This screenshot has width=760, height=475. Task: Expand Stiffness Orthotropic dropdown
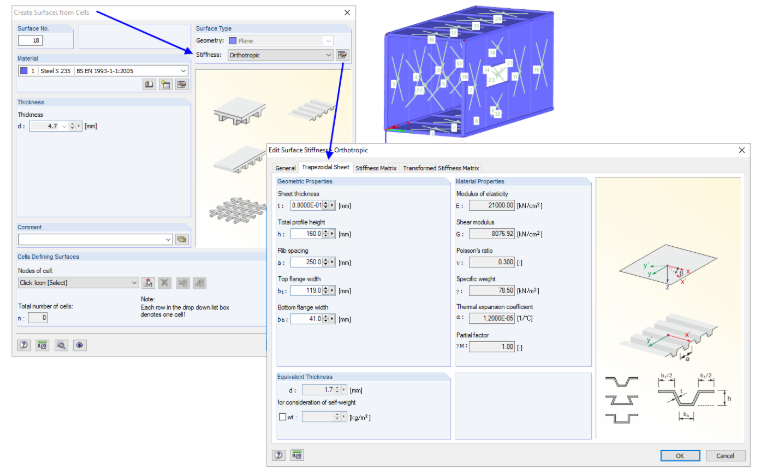click(x=328, y=55)
